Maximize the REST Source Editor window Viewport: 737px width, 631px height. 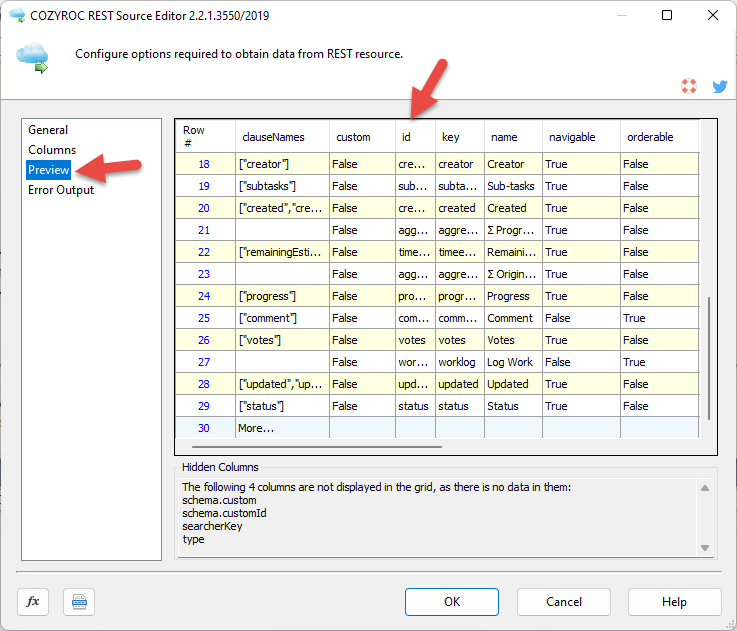[x=666, y=15]
